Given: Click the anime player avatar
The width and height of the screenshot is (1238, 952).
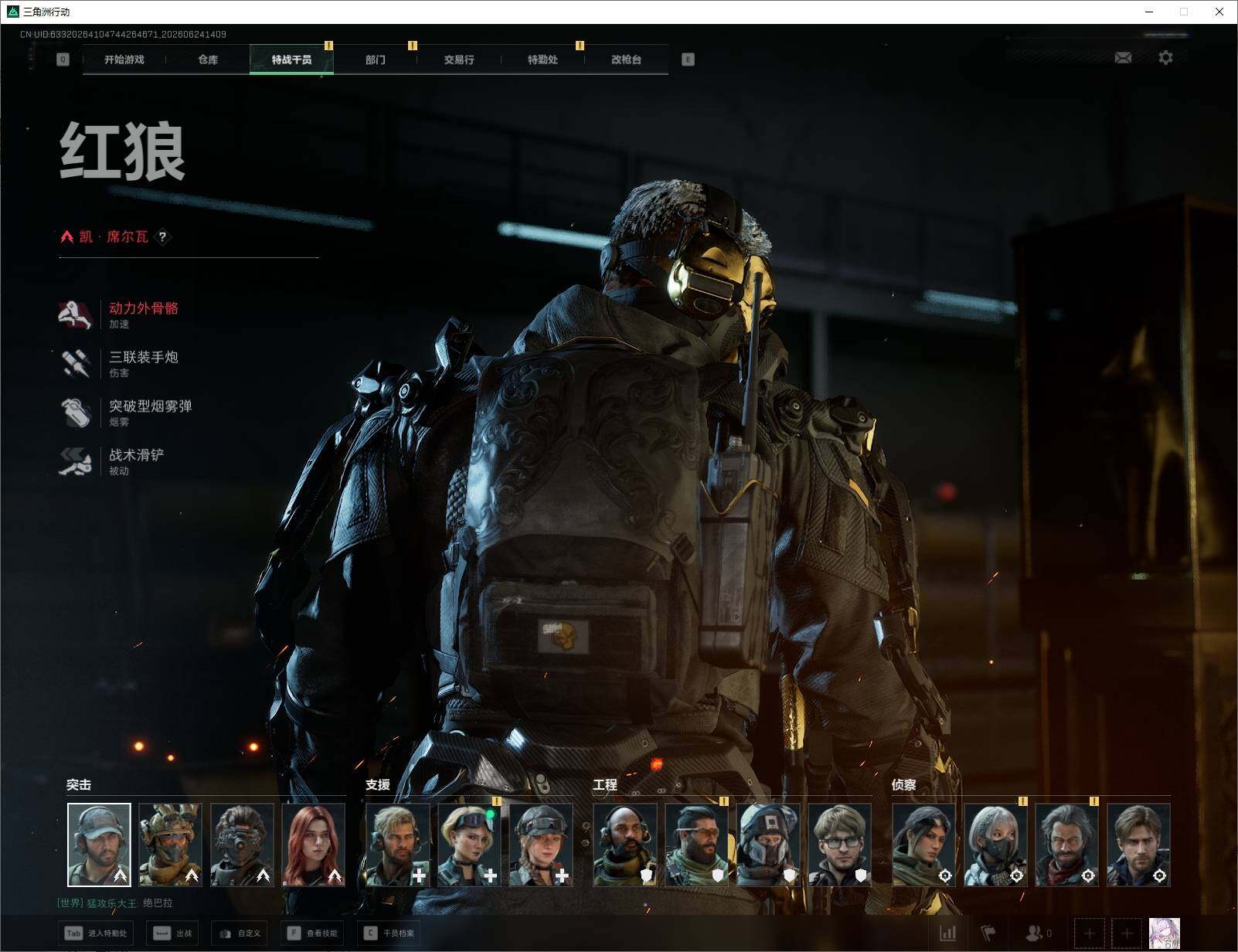Looking at the screenshot, I should pos(1165,933).
